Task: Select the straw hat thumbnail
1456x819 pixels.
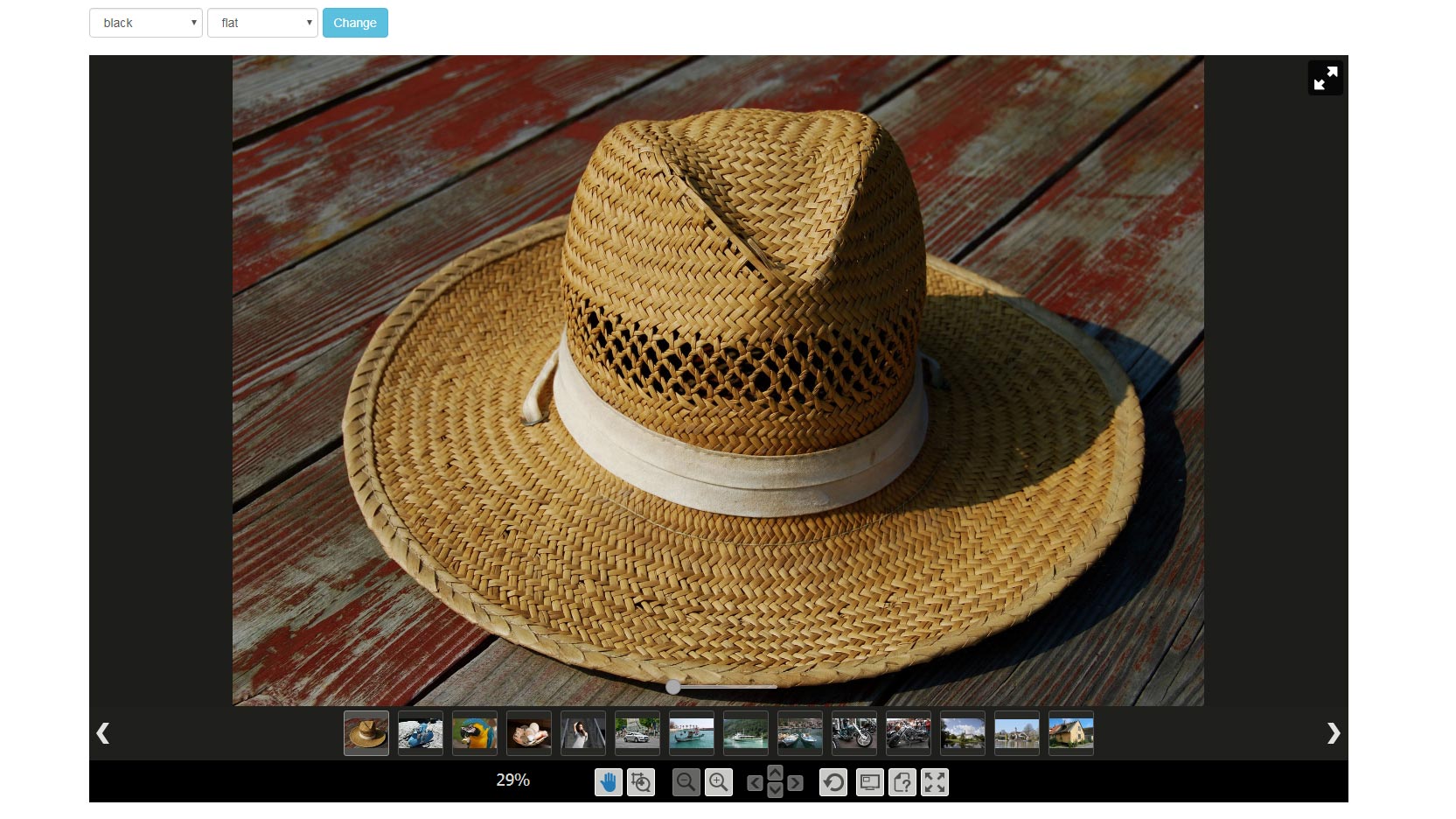Action: 366,733
